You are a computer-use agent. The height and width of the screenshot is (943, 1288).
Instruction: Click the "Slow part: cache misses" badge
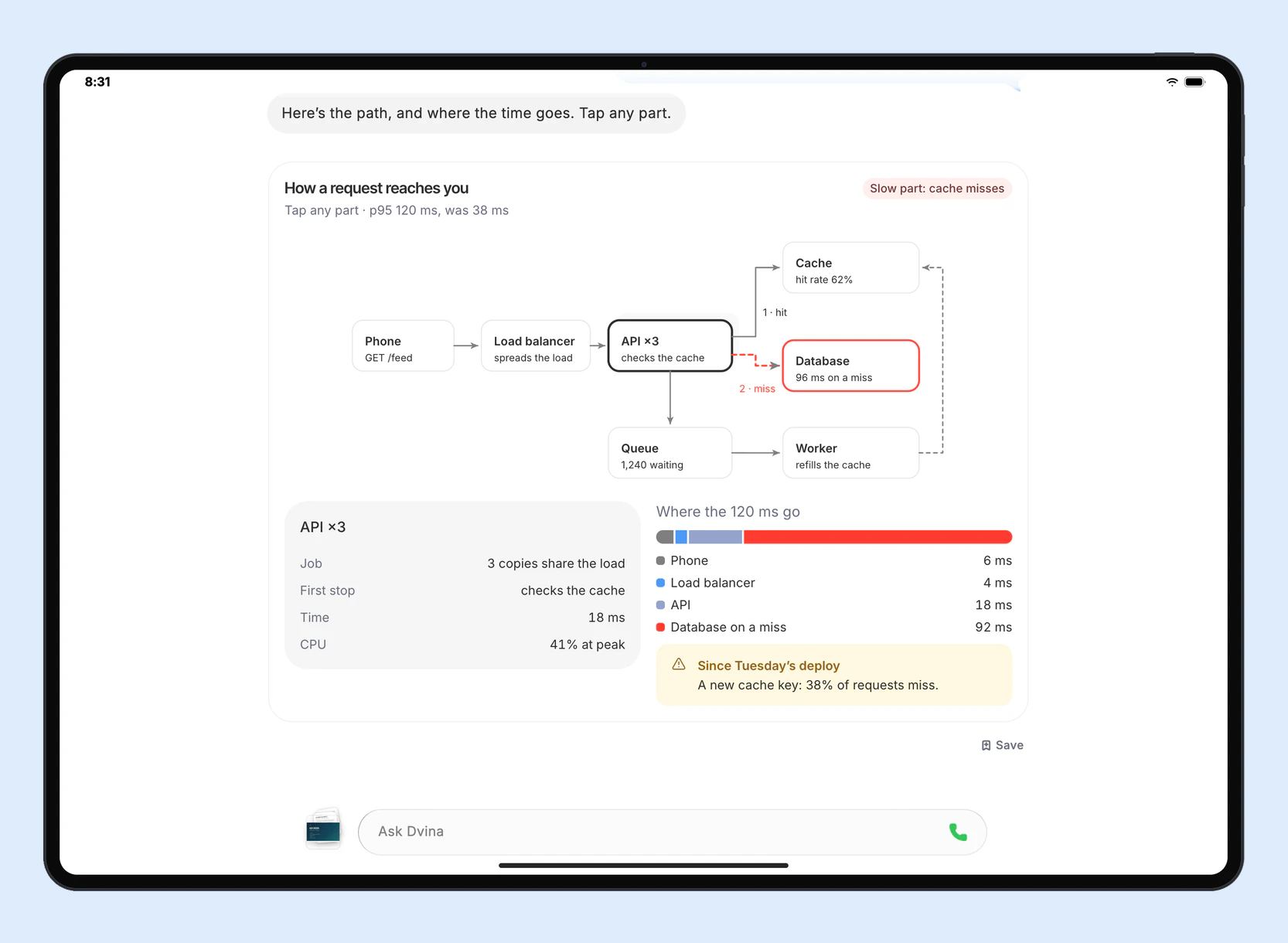click(937, 189)
